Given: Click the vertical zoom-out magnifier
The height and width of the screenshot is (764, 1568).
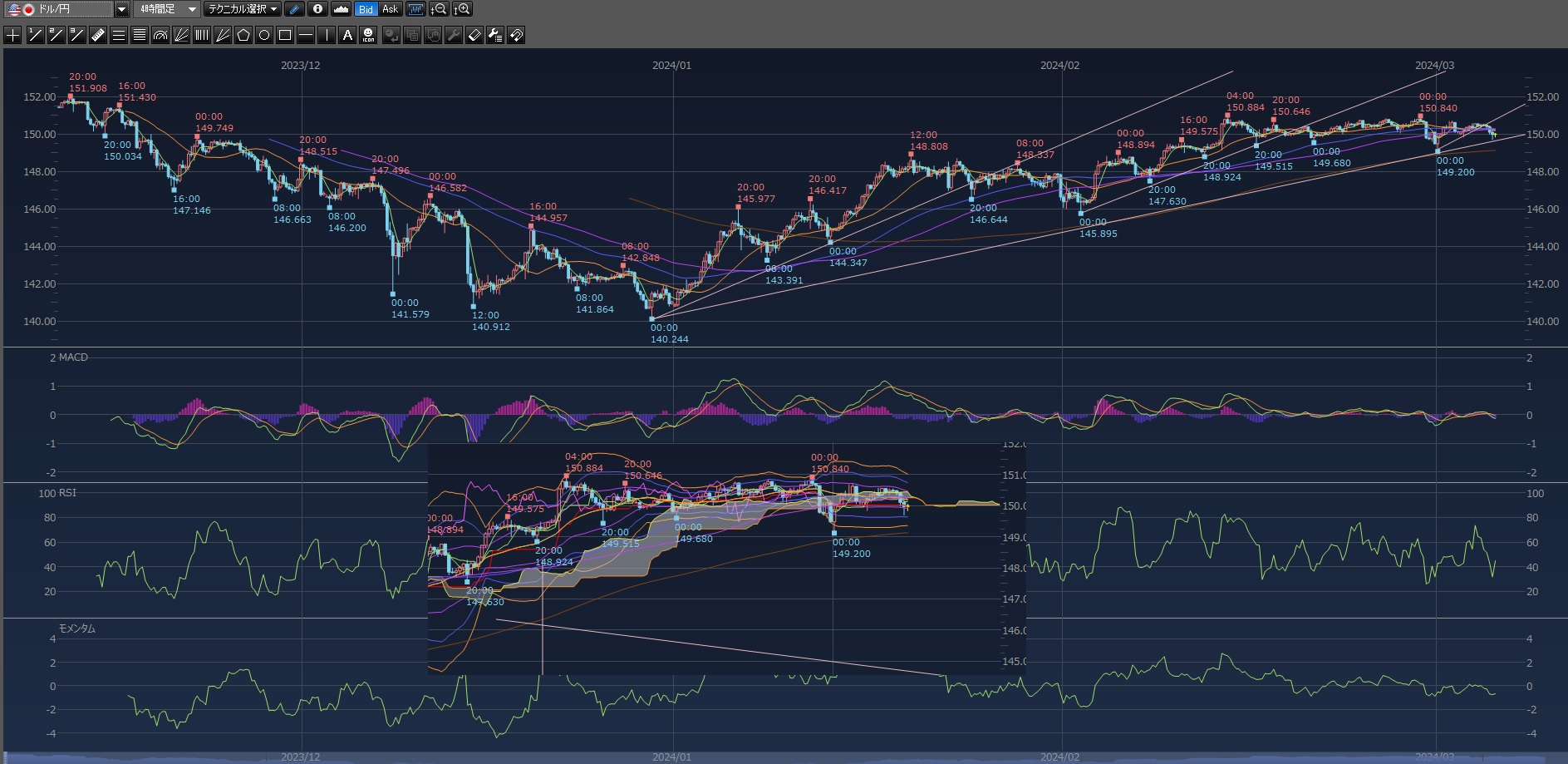Looking at the screenshot, I should point(439,9).
